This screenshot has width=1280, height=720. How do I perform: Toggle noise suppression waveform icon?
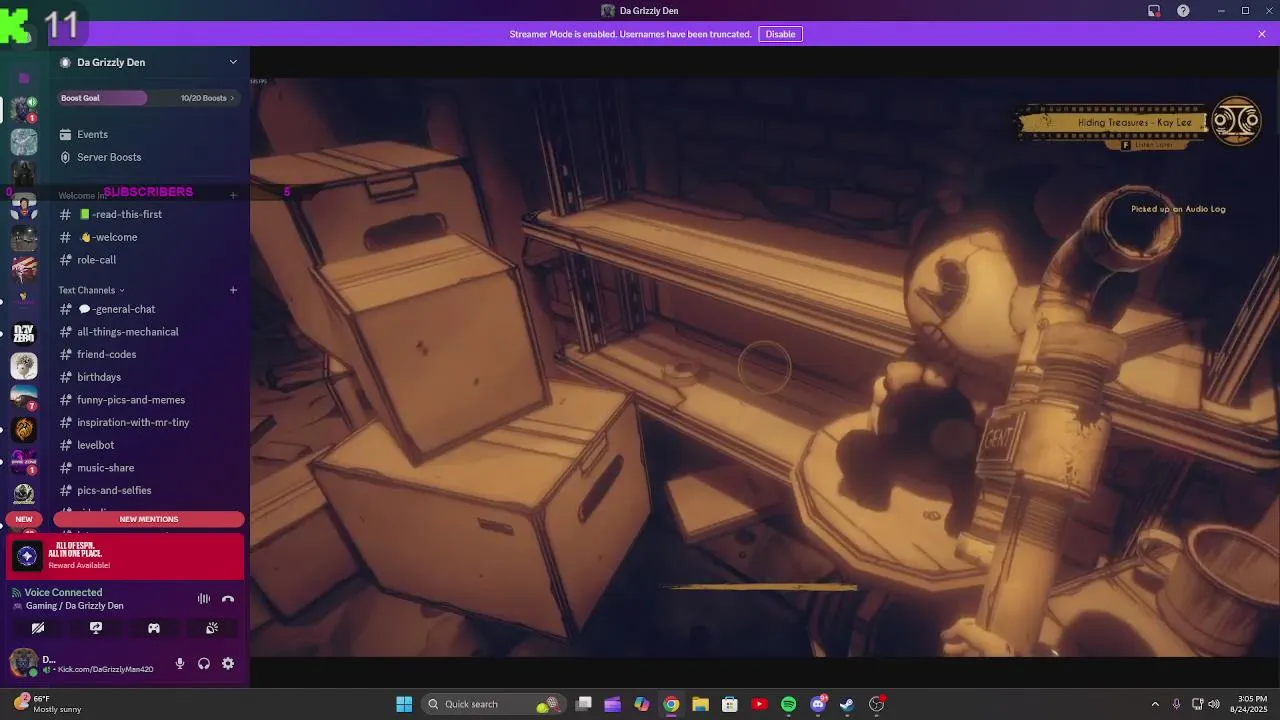coord(204,599)
